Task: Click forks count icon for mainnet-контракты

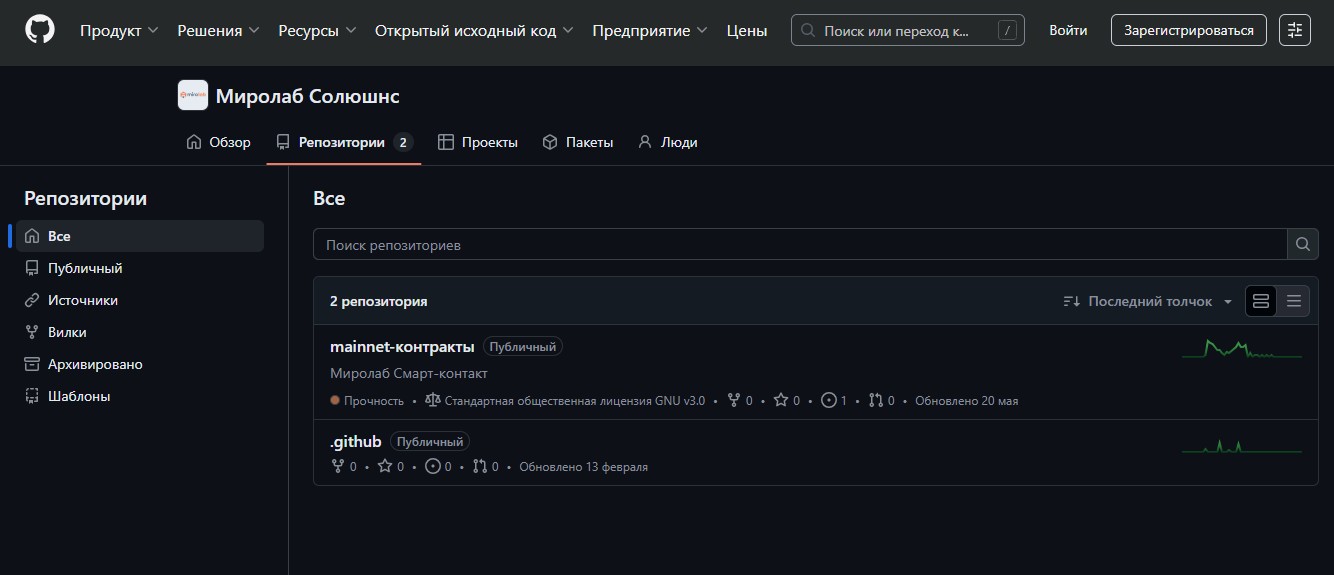Action: click(734, 400)
